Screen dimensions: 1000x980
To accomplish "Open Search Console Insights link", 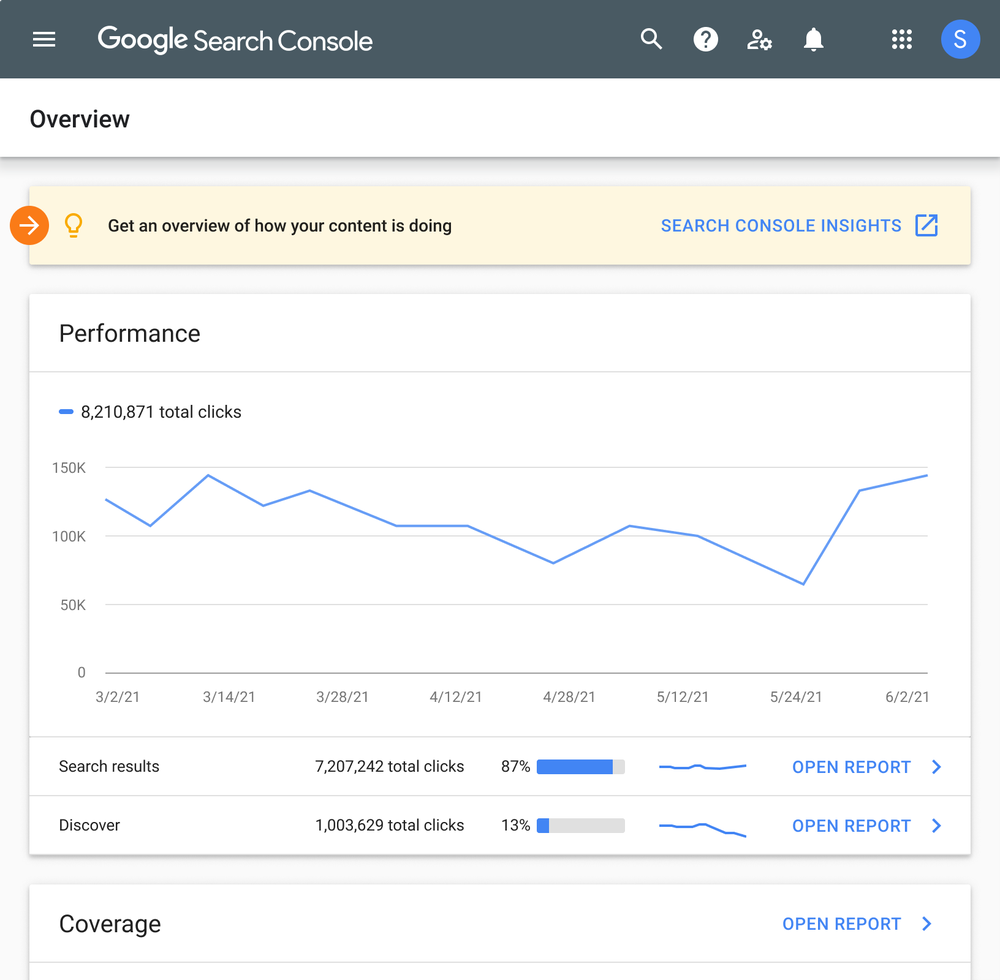I will click(x=781, y=226).
